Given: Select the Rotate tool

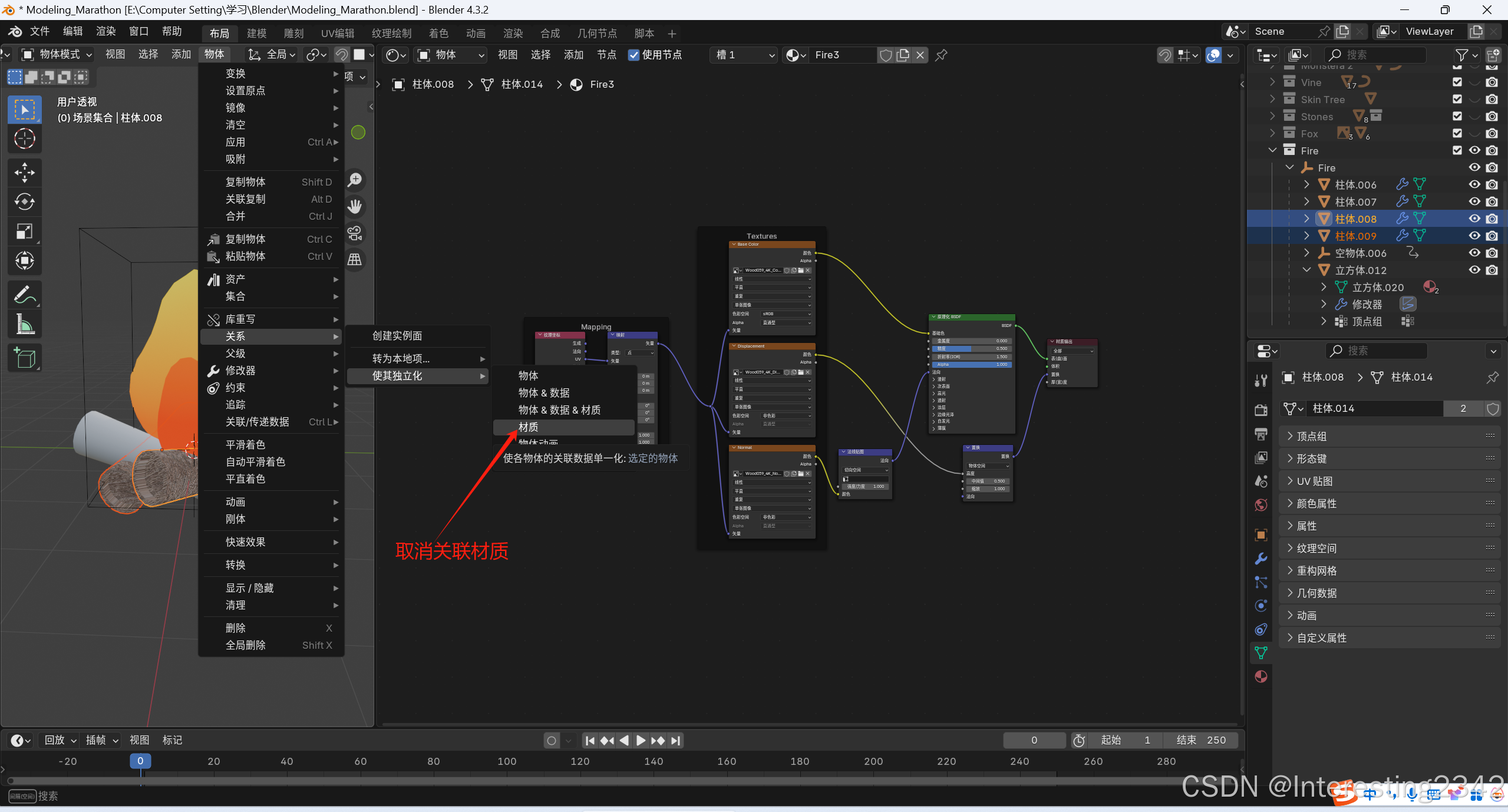Looking at the screenshot, I should (24, 202).
